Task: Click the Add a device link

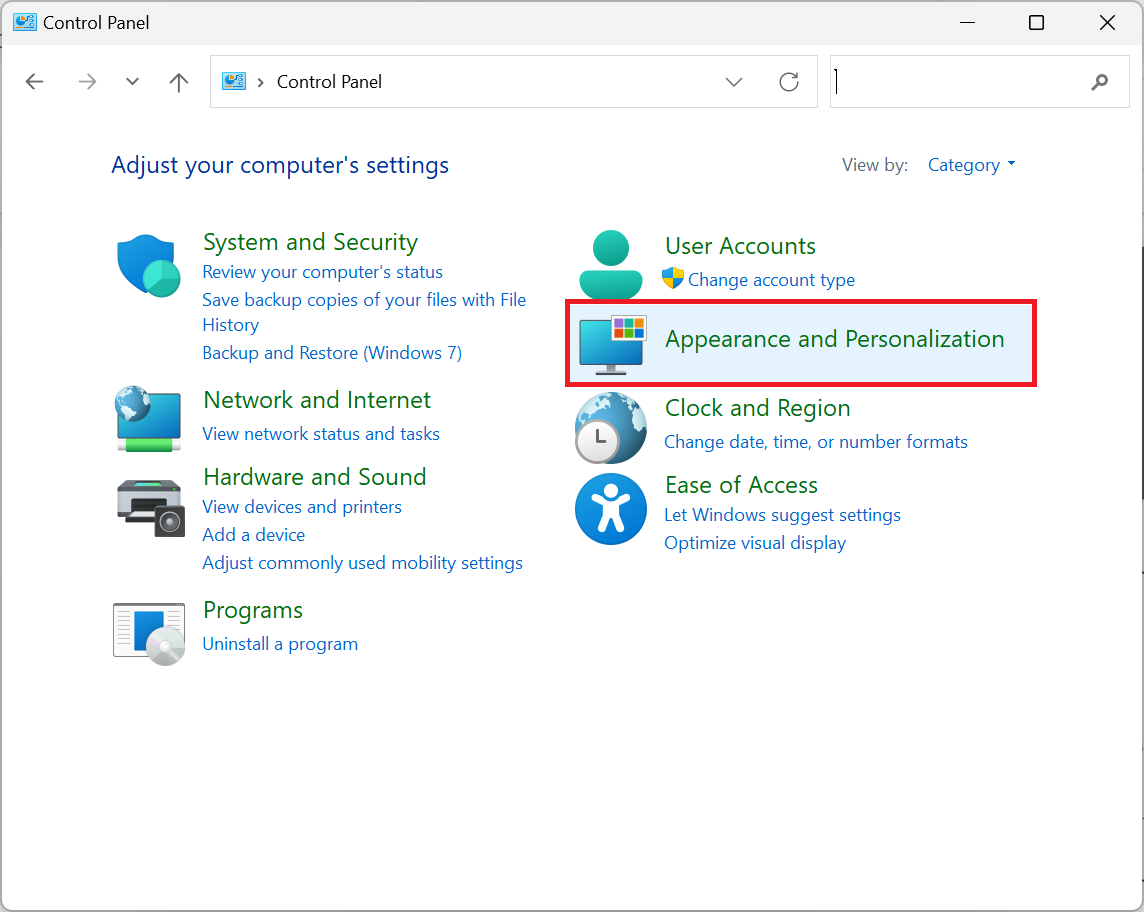Action: (x=253, y=535)
